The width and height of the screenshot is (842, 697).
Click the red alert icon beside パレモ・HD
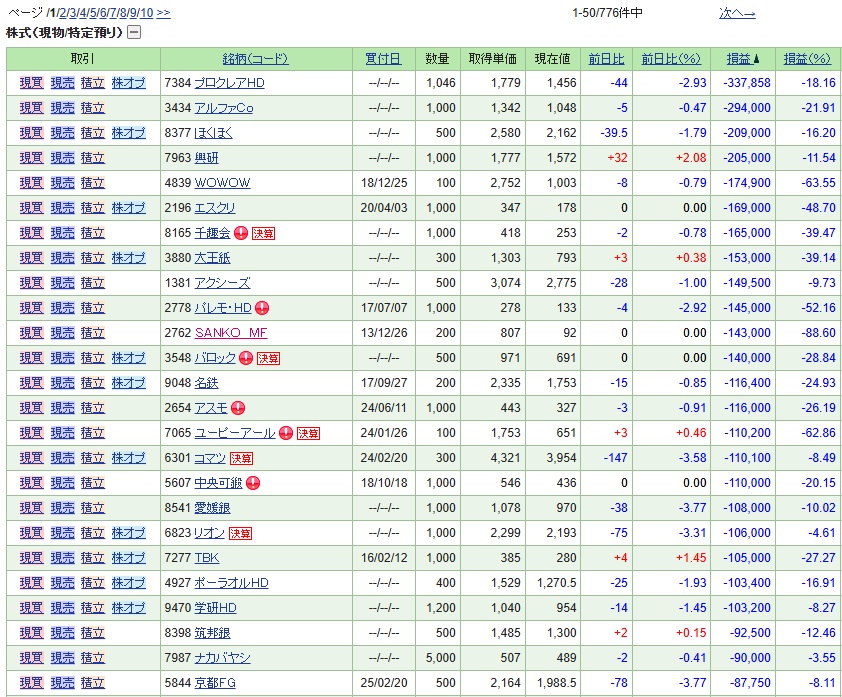(x=262, y=308)
